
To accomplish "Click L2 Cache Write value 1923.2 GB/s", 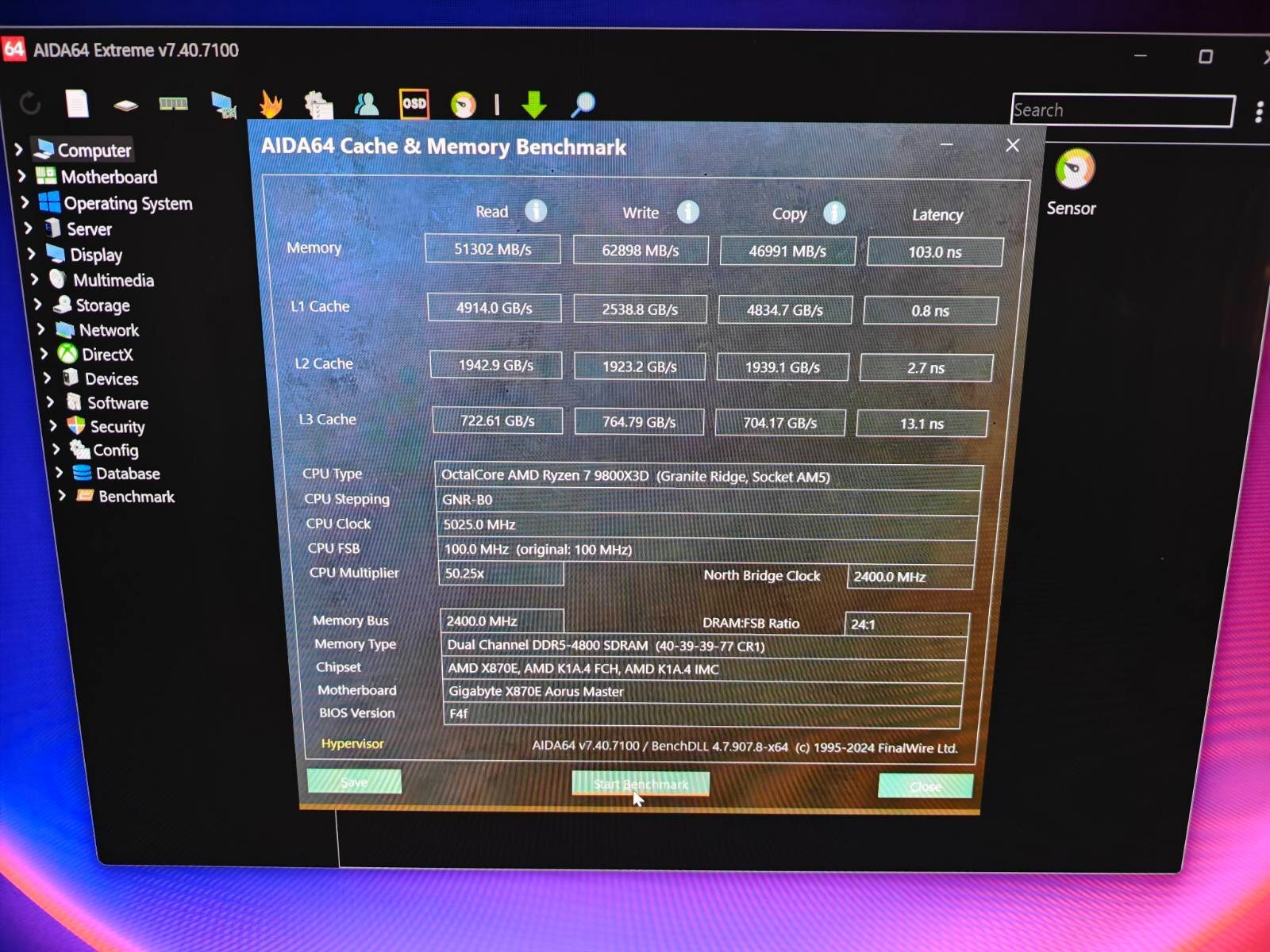I will [x=640, y=367].
